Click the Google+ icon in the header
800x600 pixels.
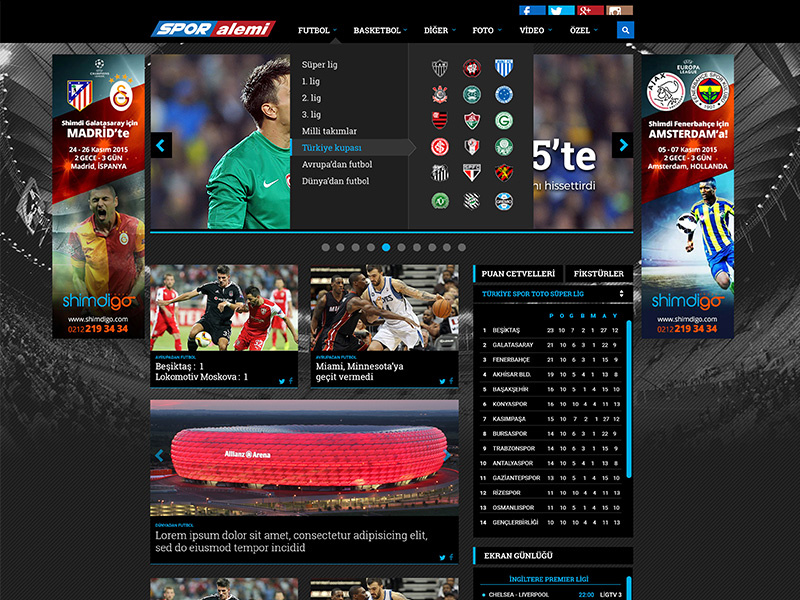coord(590,10)
